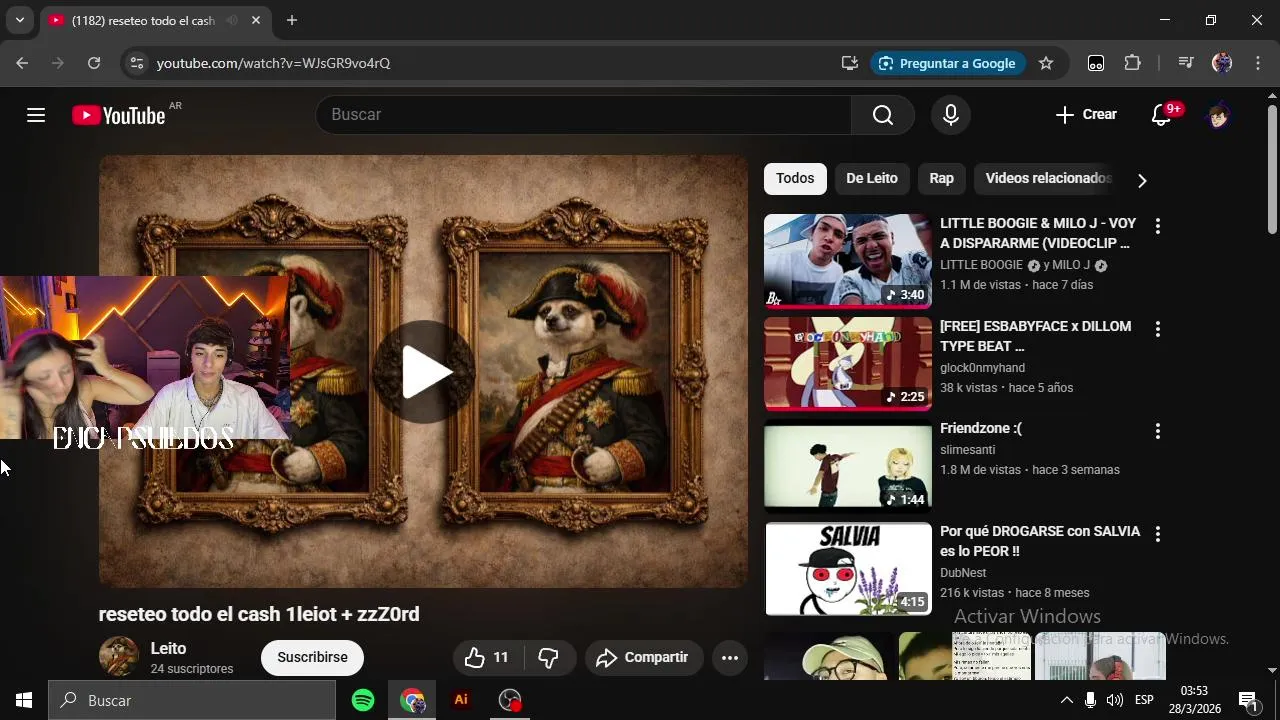Select the Todos filter chip
This screenshot has height=720, width=1280.
pyautogui.click(x=795, y=178)
